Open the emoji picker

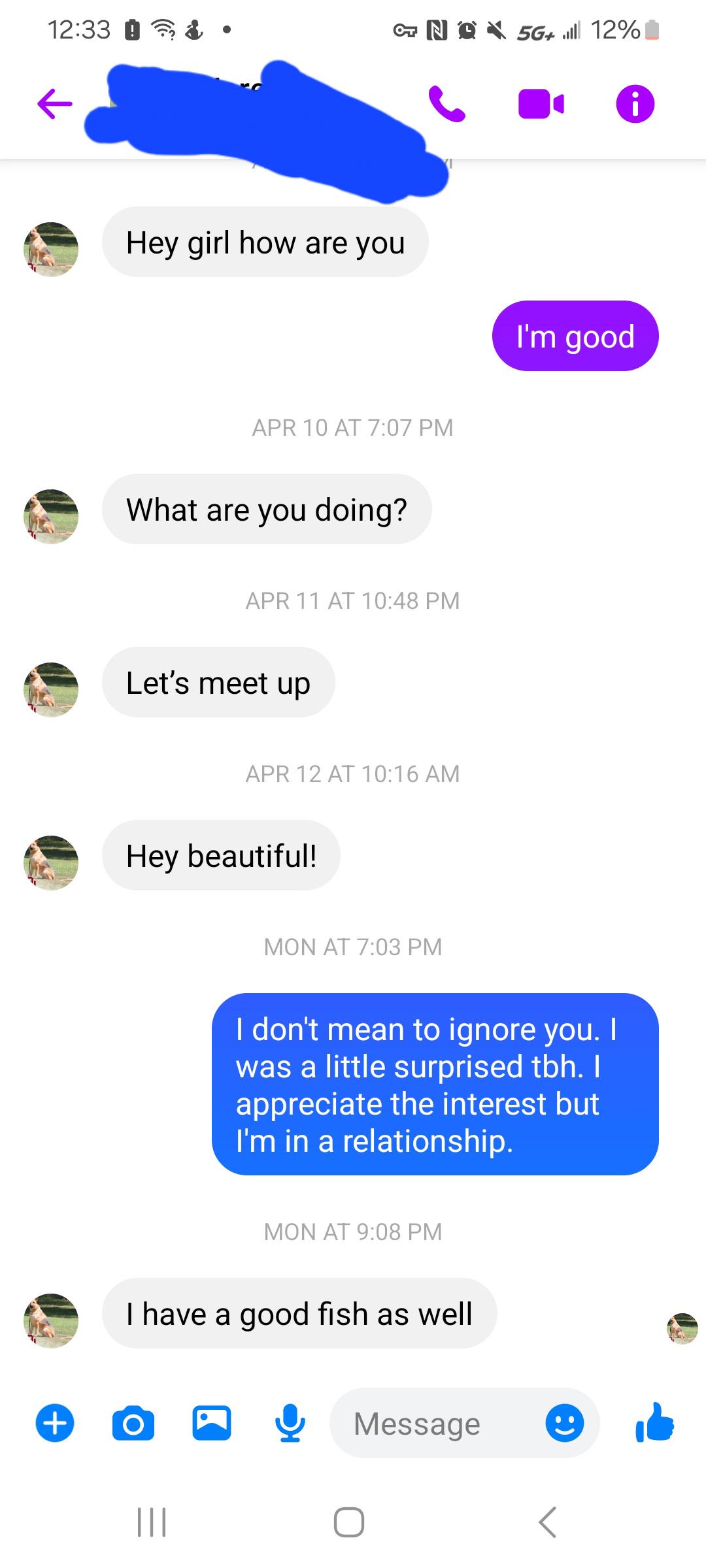(x=565, y=1423)
